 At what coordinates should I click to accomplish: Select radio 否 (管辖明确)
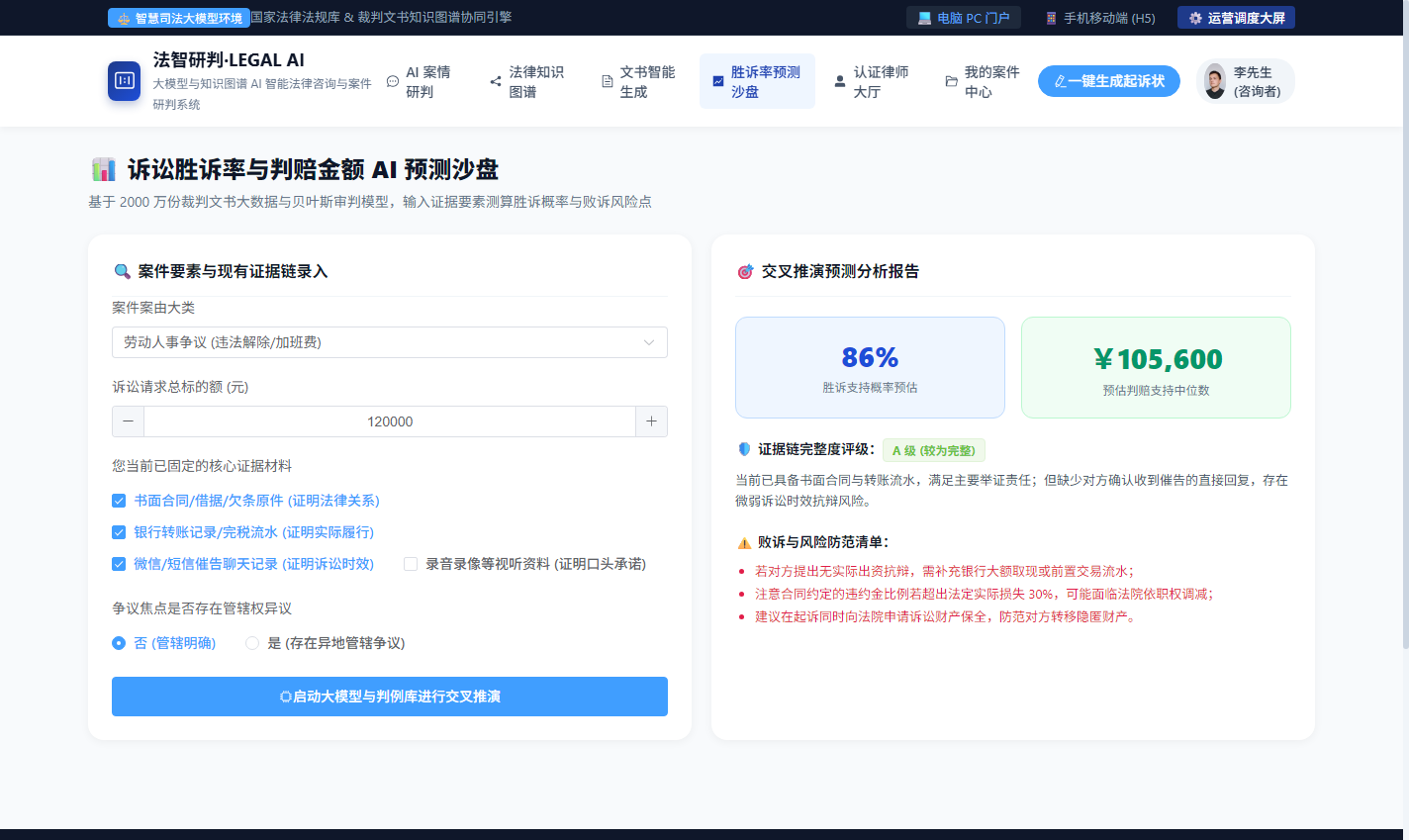click(x=119, y=643)
